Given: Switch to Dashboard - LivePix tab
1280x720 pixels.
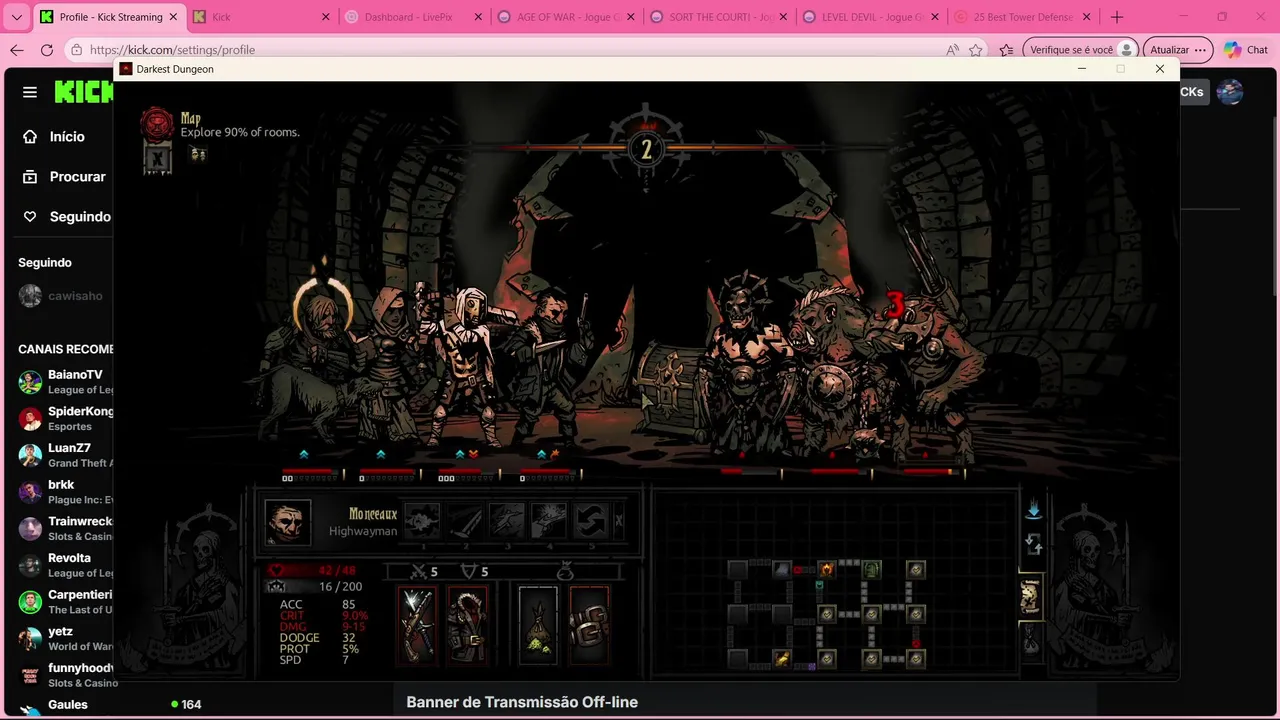Looking at the screenshot, I should tap(412, 17).
